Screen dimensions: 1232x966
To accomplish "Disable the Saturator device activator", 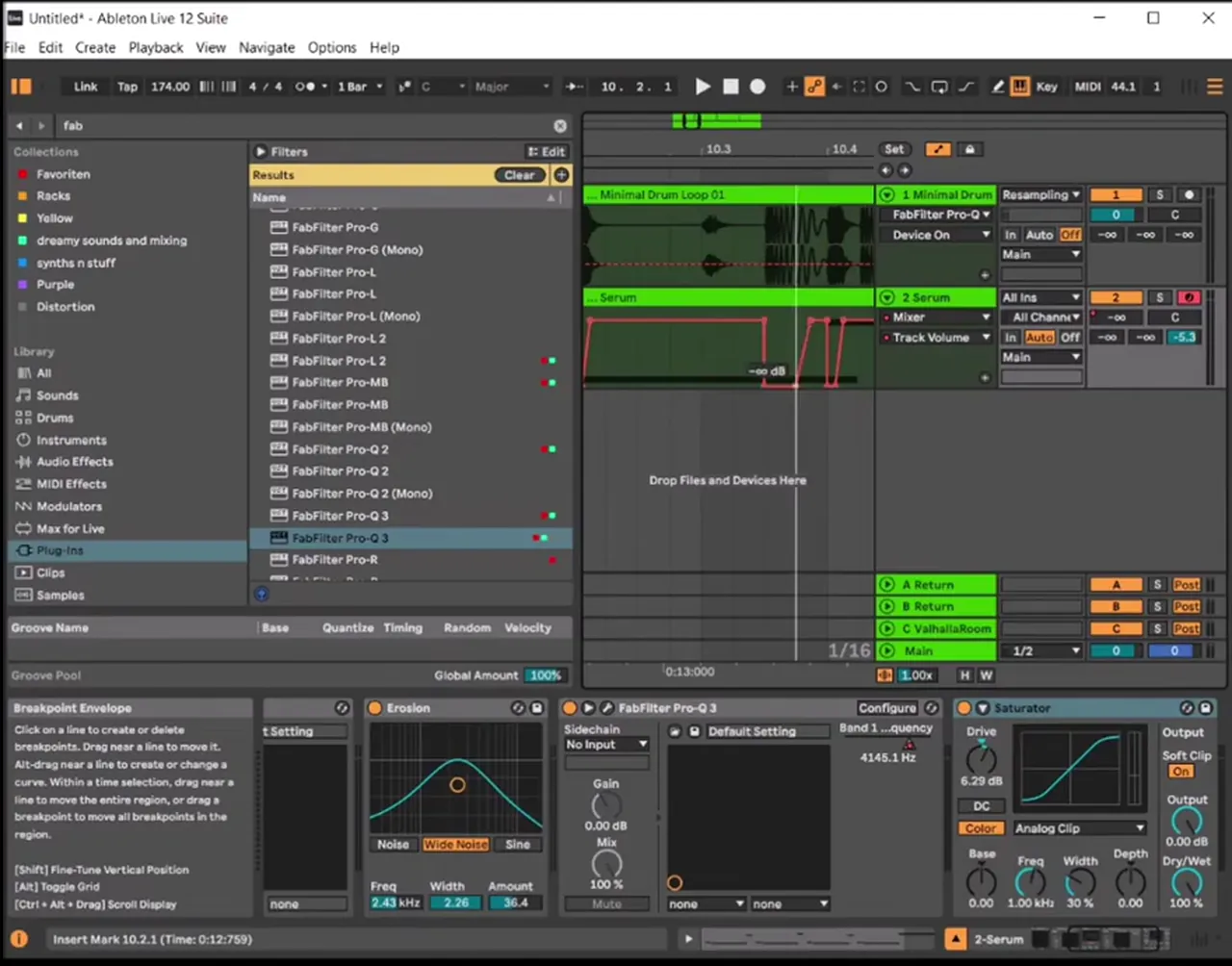I will pyautogui.click(x=963, y=708).
